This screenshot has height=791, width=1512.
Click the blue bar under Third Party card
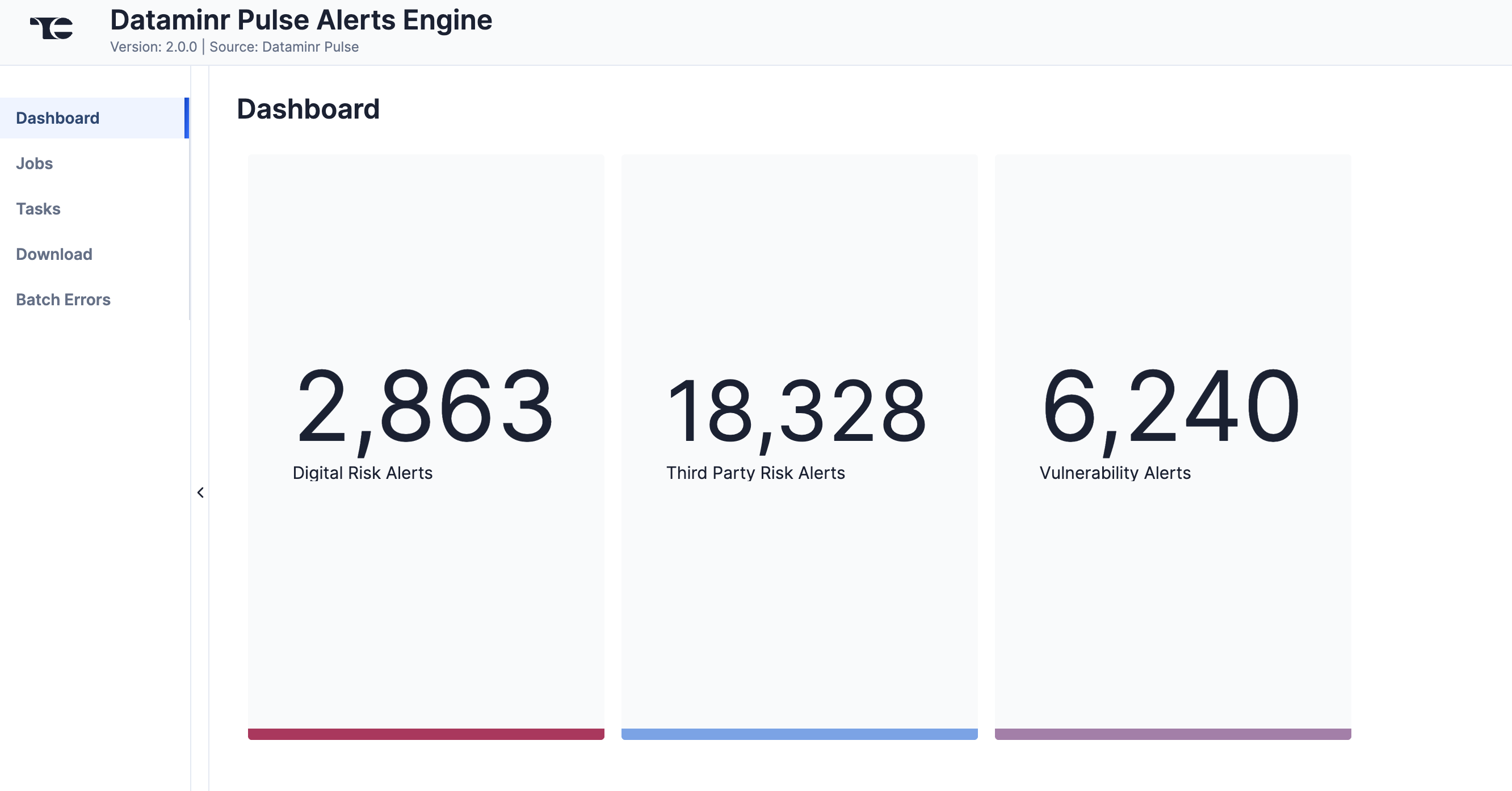tap(799, 734)
